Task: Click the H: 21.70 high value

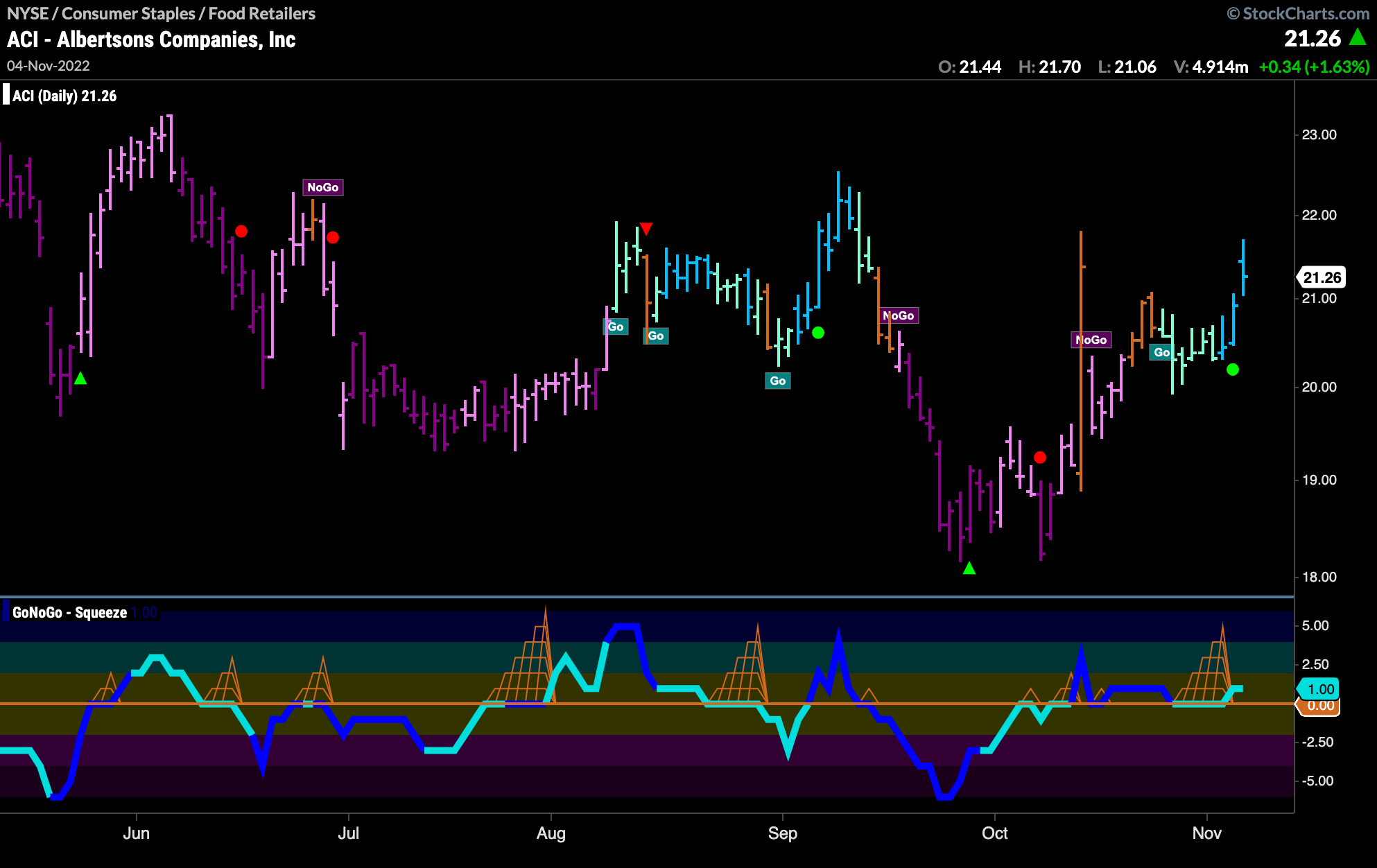Action: (x=1050, y=67)
